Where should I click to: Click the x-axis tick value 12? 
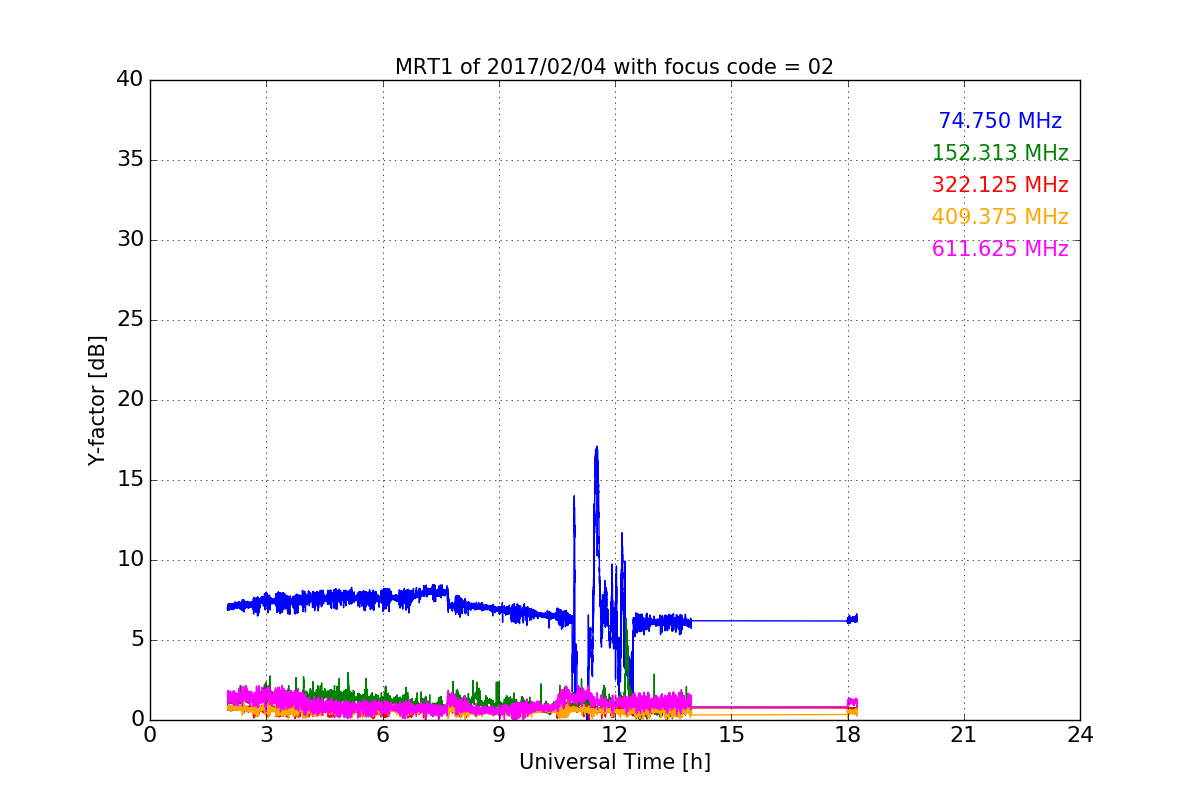click(615, 735)
